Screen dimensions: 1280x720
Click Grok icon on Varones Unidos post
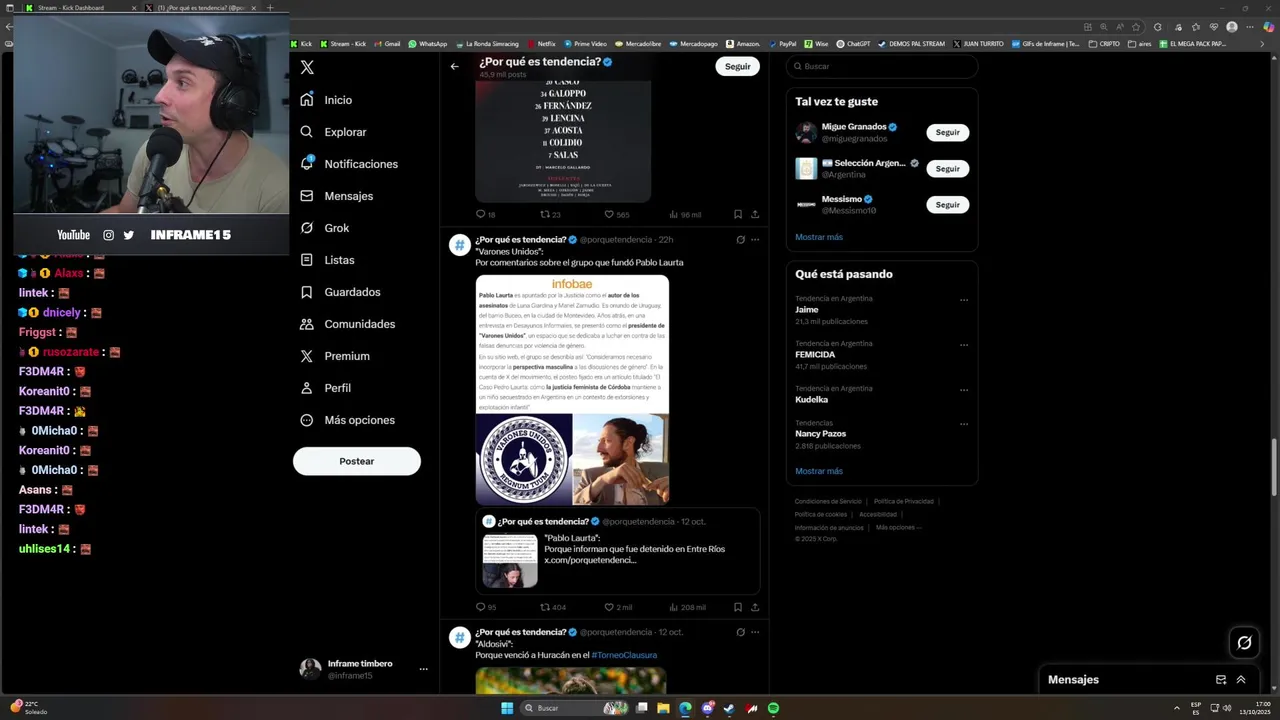(740, 240)
